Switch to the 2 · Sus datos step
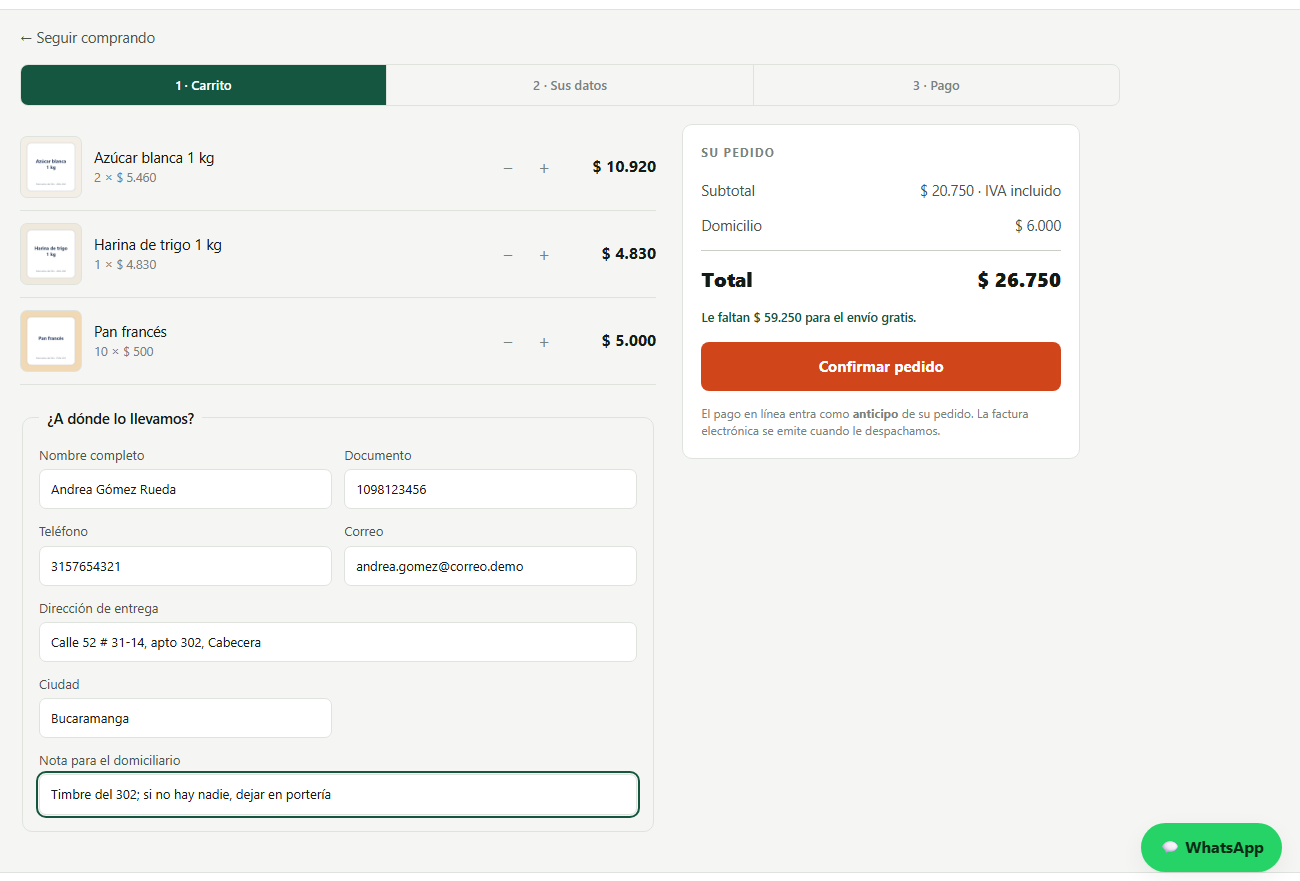The height and width of the screenshot is (881, 1300). coord(570,85)
